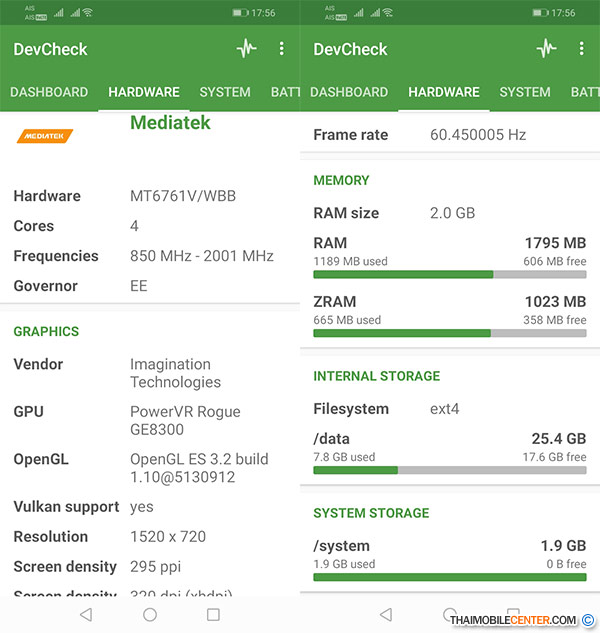Tap the Vulkan support value yes

142,507
